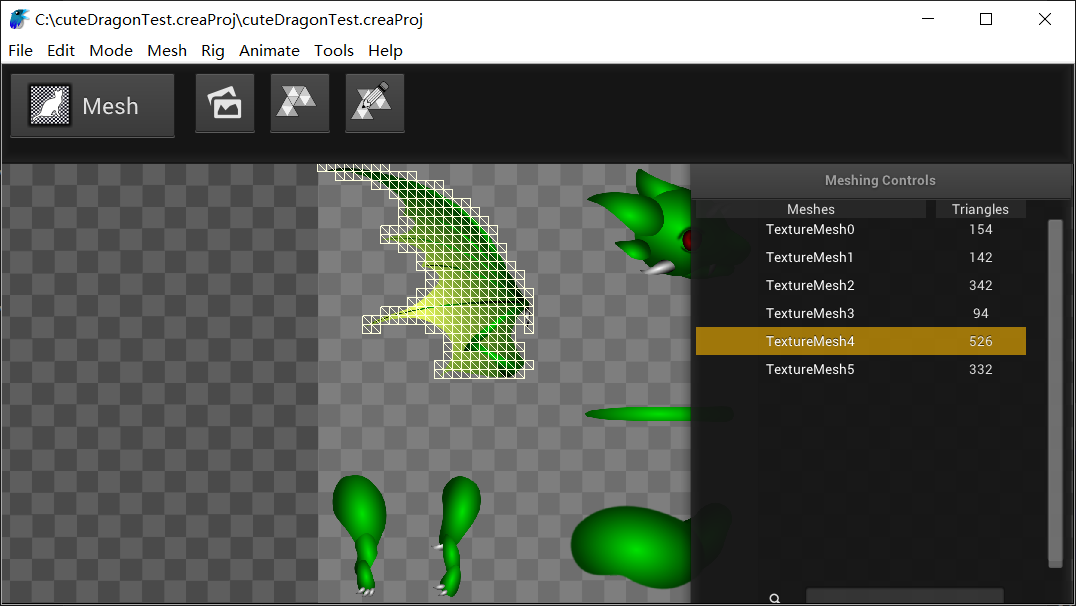Open the Edit menu
Viewport: 1076px width, 606px height.
tap(61, 51)
